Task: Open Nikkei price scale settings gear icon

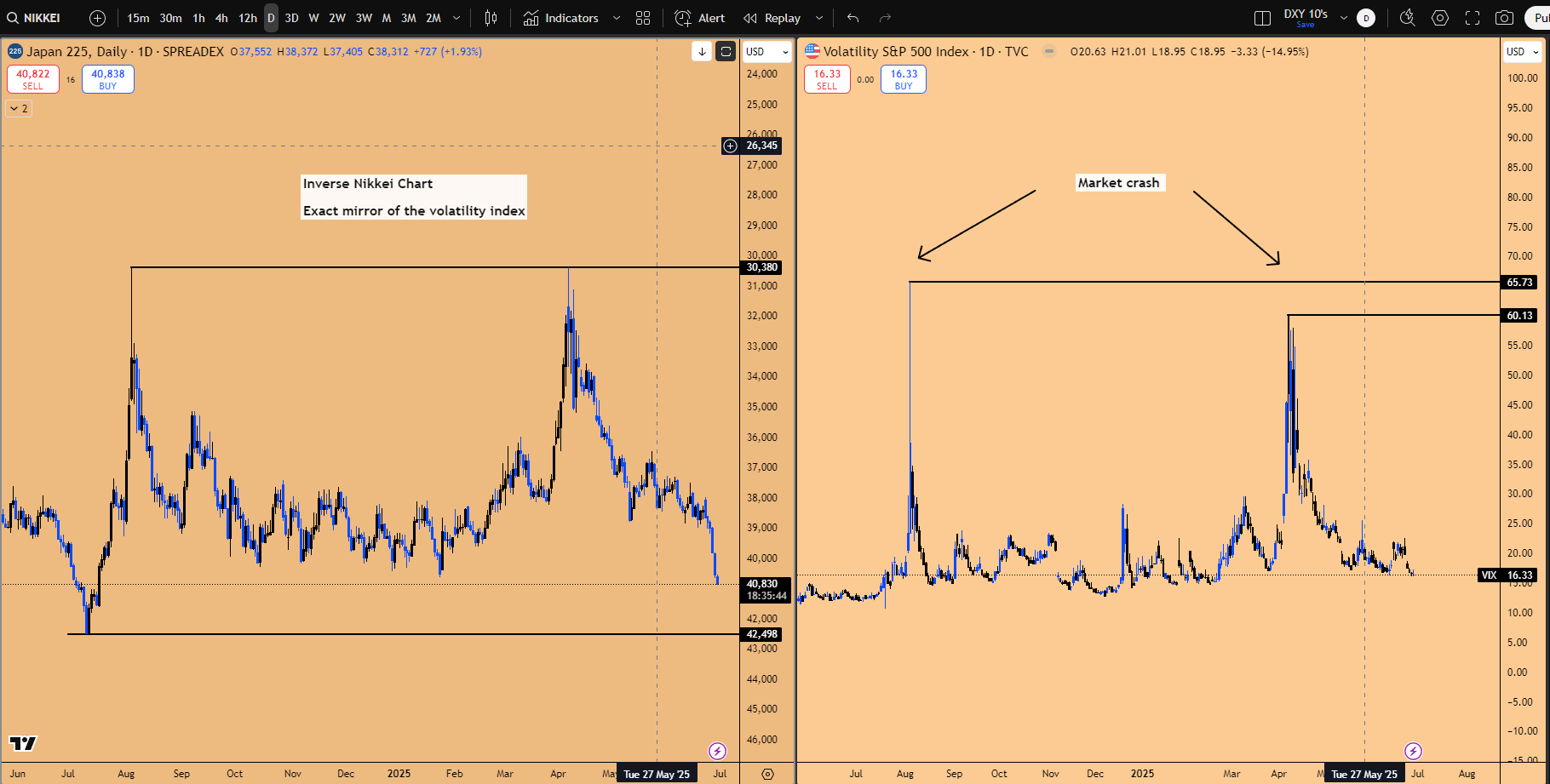Action: 767,774
